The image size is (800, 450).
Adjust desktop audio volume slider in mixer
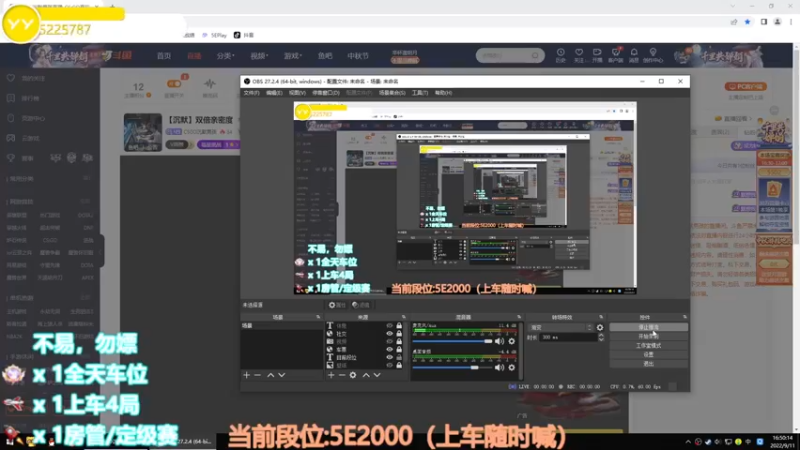tap(453, 367)
